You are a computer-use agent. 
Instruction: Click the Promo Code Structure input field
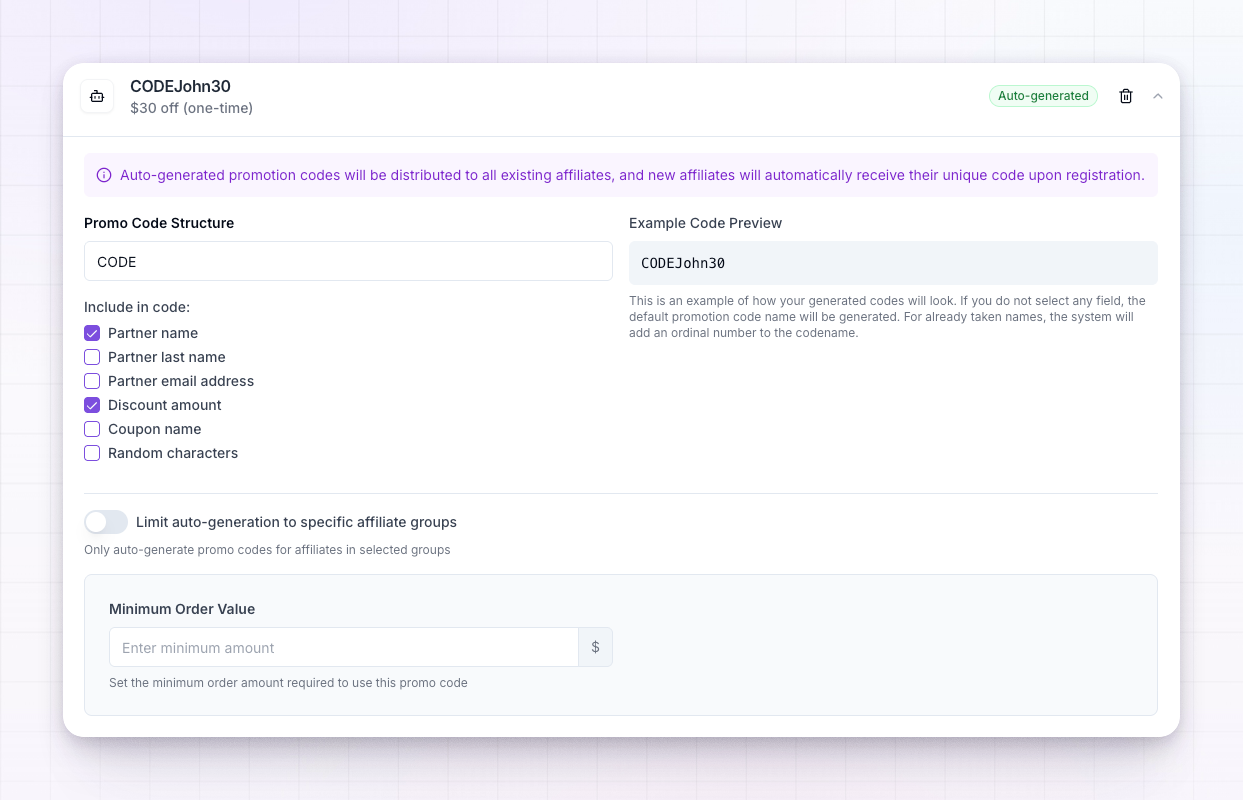[x=348, y=261]
